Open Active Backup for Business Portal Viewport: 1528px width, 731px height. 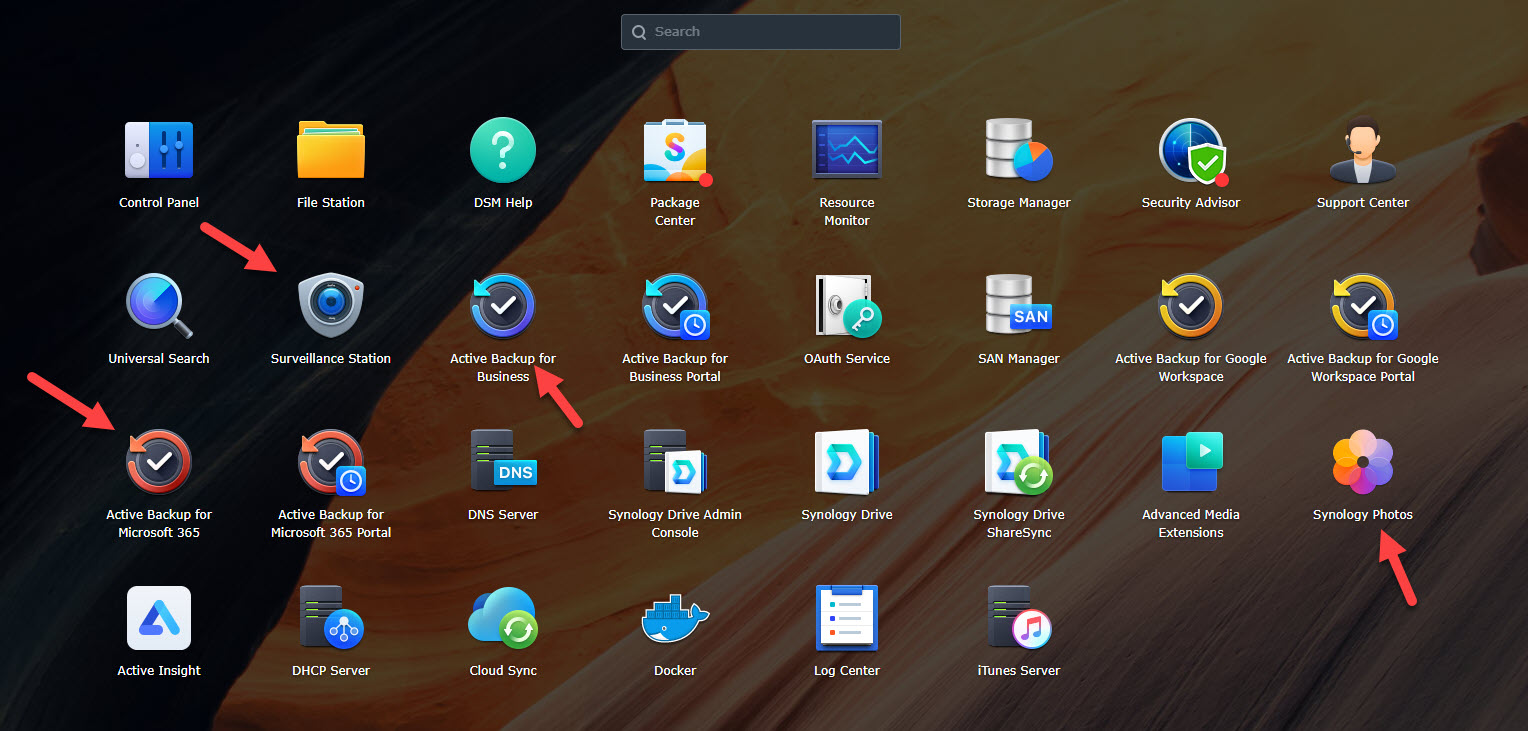pos(675,306)
